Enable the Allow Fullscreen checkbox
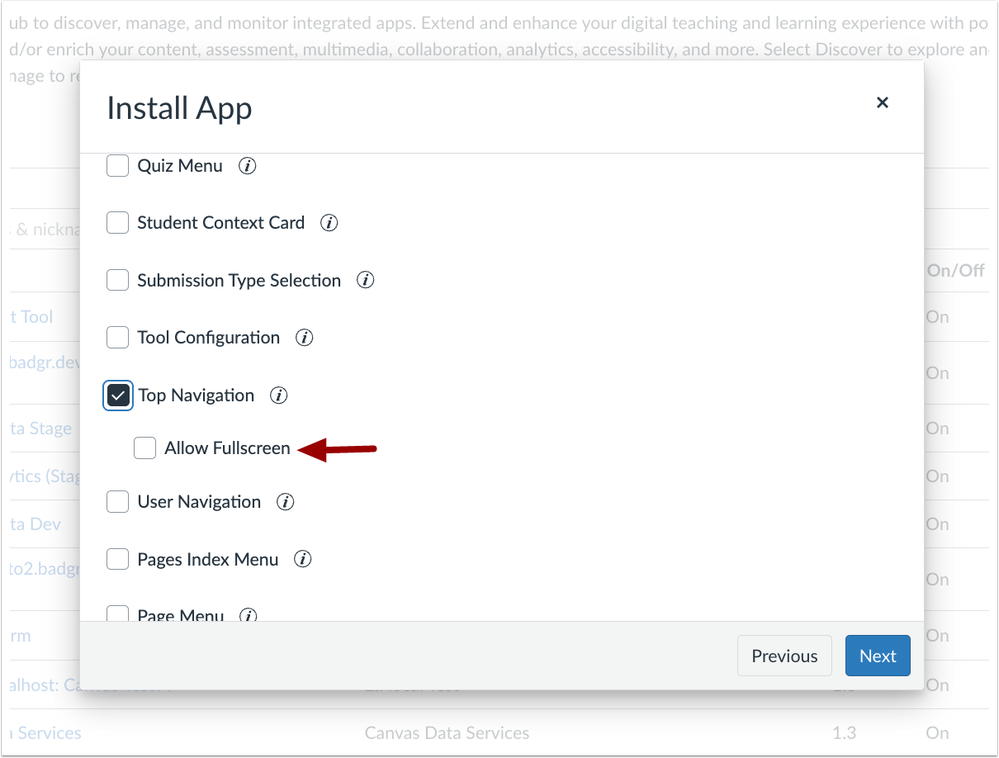This screenshot has height=758, width=999. pos(145,448)
